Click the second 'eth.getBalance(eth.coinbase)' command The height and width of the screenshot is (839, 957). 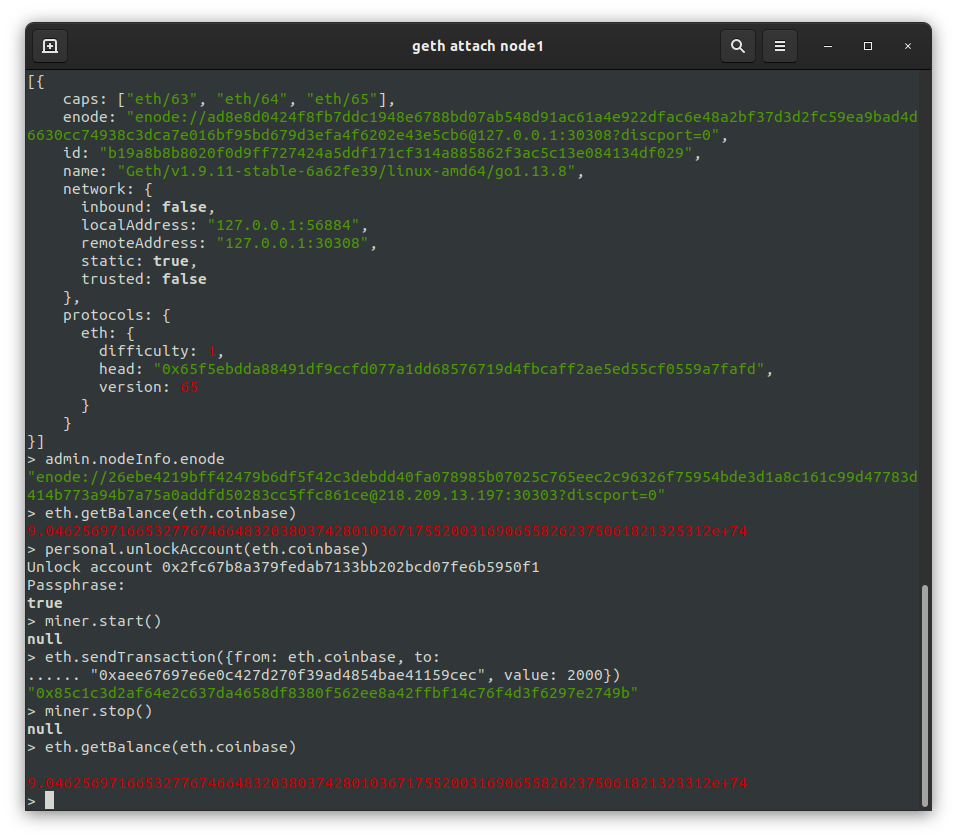click(162, 747)
